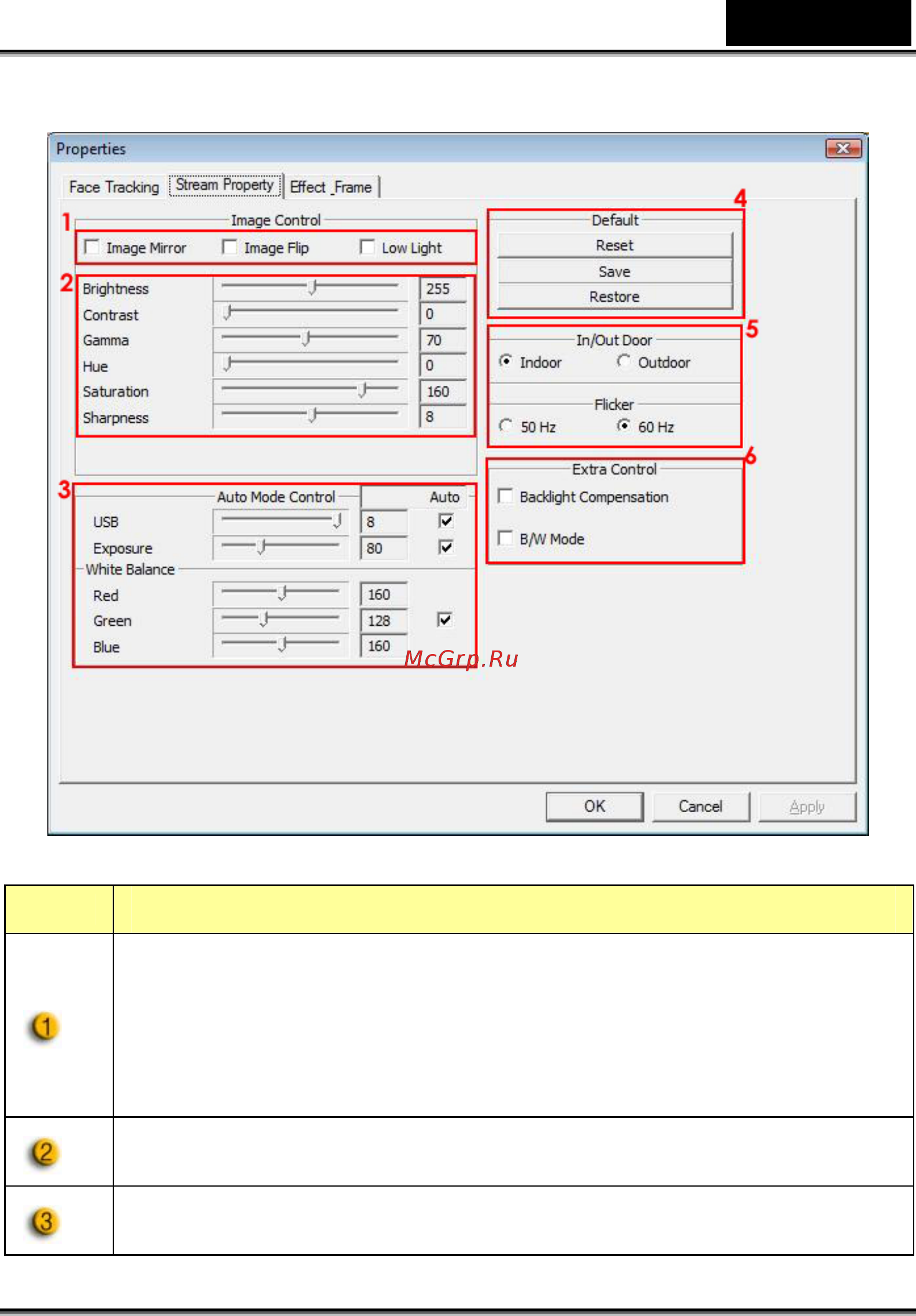Select the Stream Property tab
Image resolution: width=916 pixels, height=1316 pixels.
pyautogui.click(x=225, y=185)
